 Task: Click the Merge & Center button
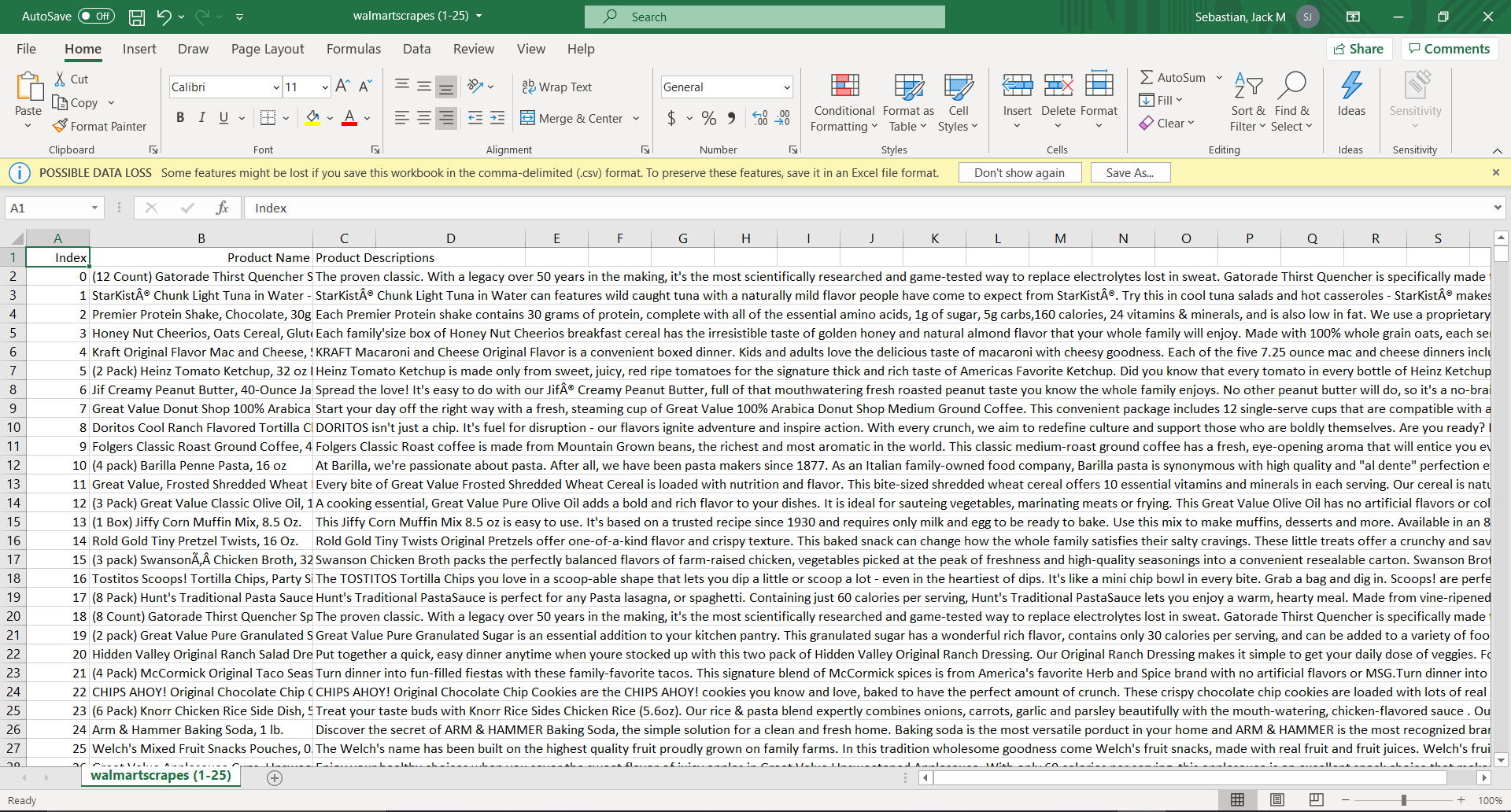coord(572,118)
